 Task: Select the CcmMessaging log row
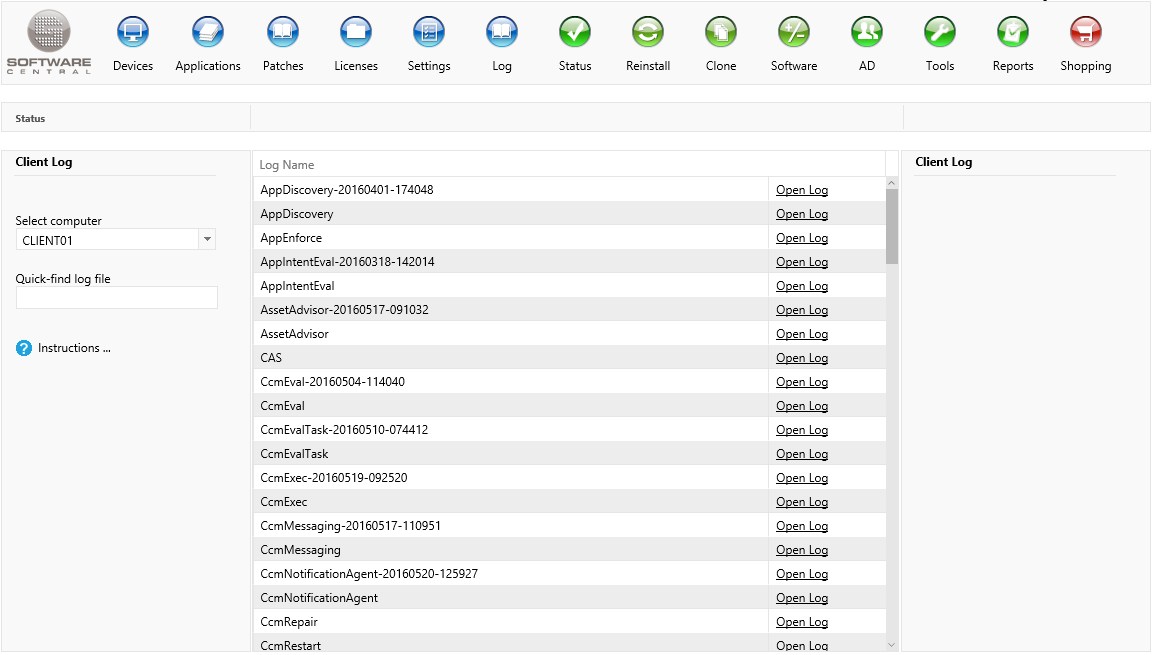pos(300,550)
